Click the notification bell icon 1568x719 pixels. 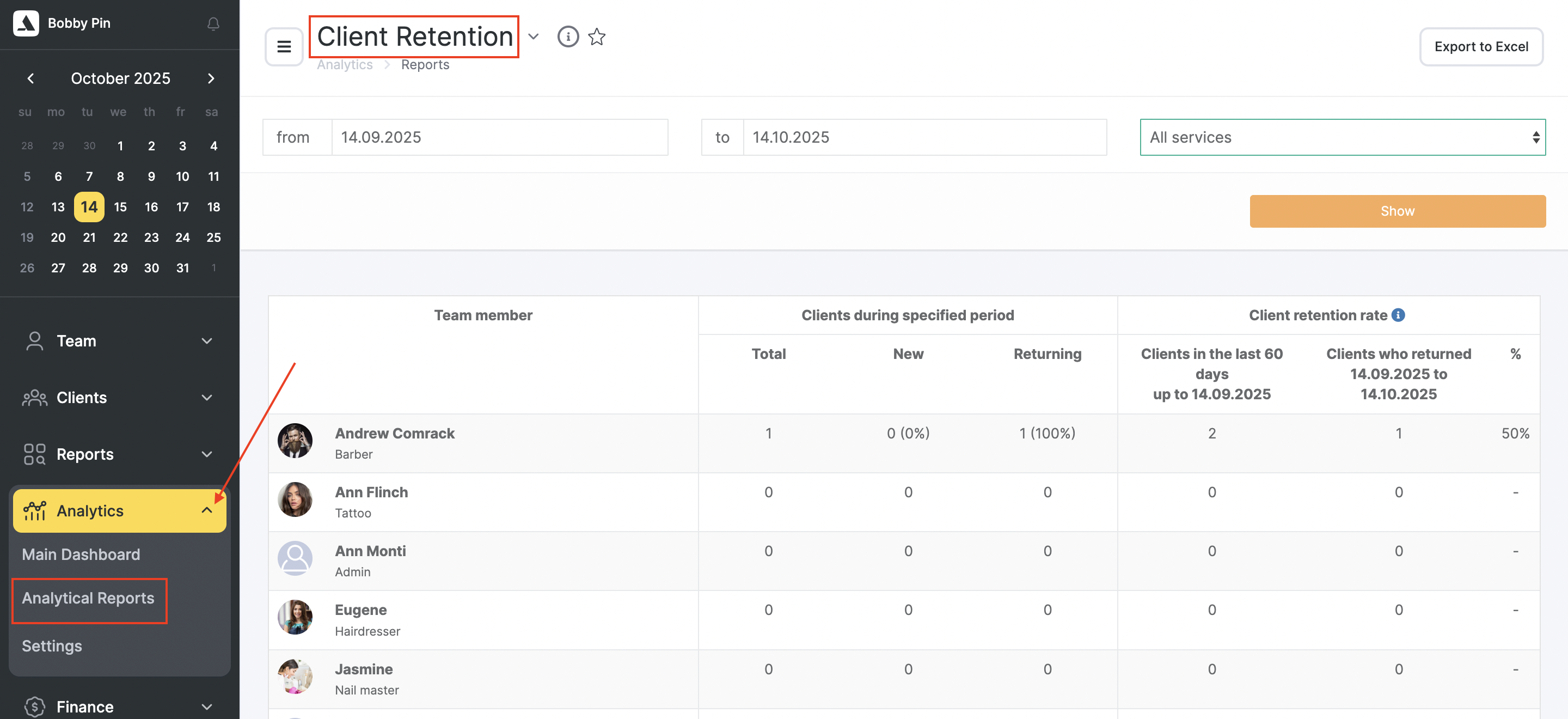[x=213, y=24]
